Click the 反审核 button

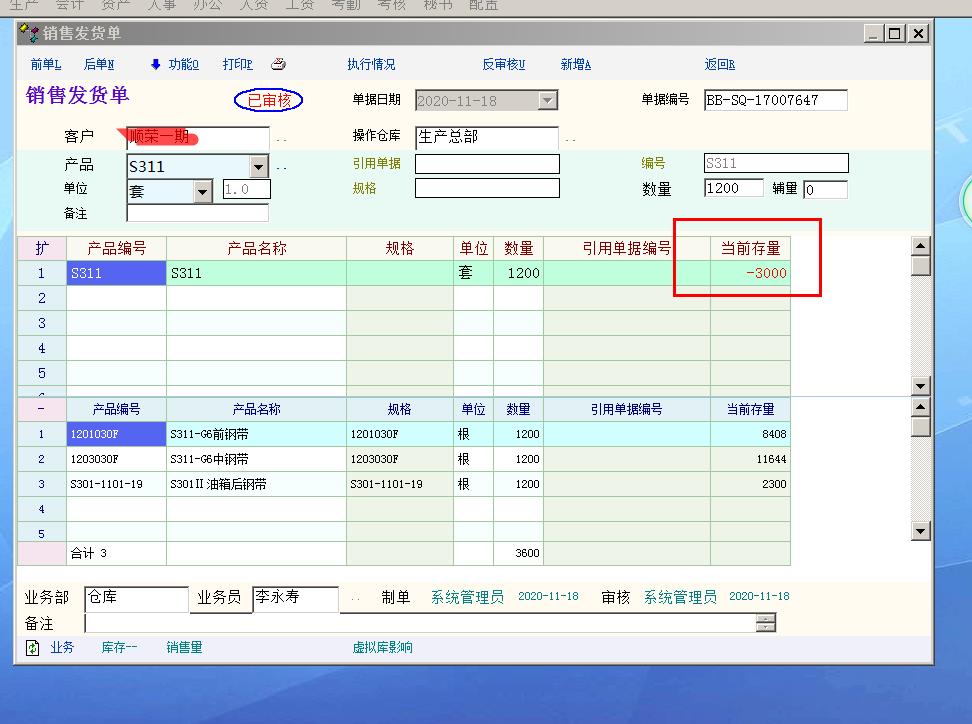(x=503, y=64)
